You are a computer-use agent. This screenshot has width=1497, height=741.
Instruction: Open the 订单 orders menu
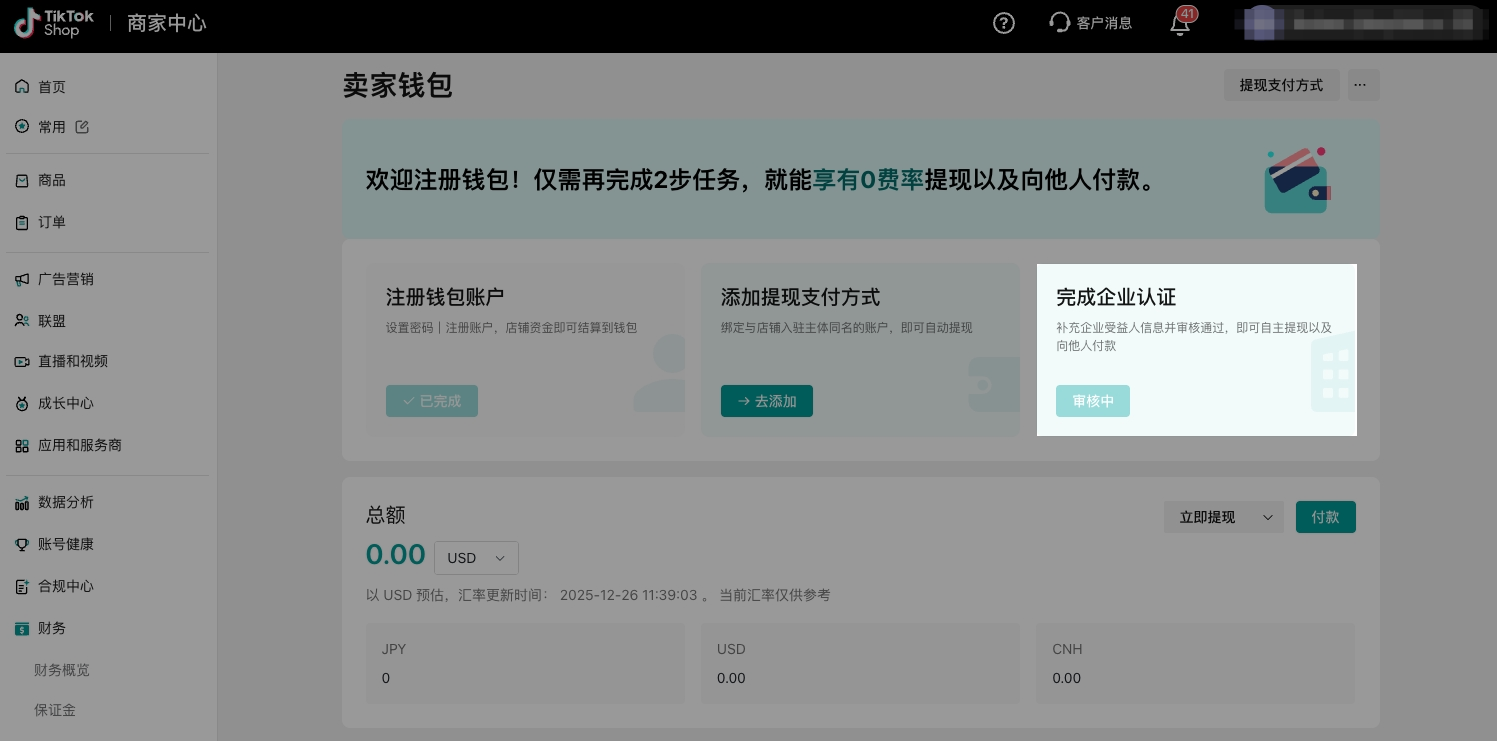pos(52,222)
